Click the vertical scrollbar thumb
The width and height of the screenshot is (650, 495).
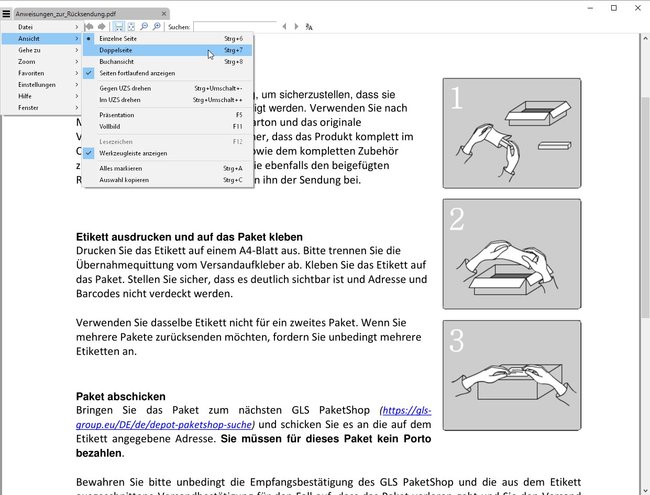click(645, 207)
